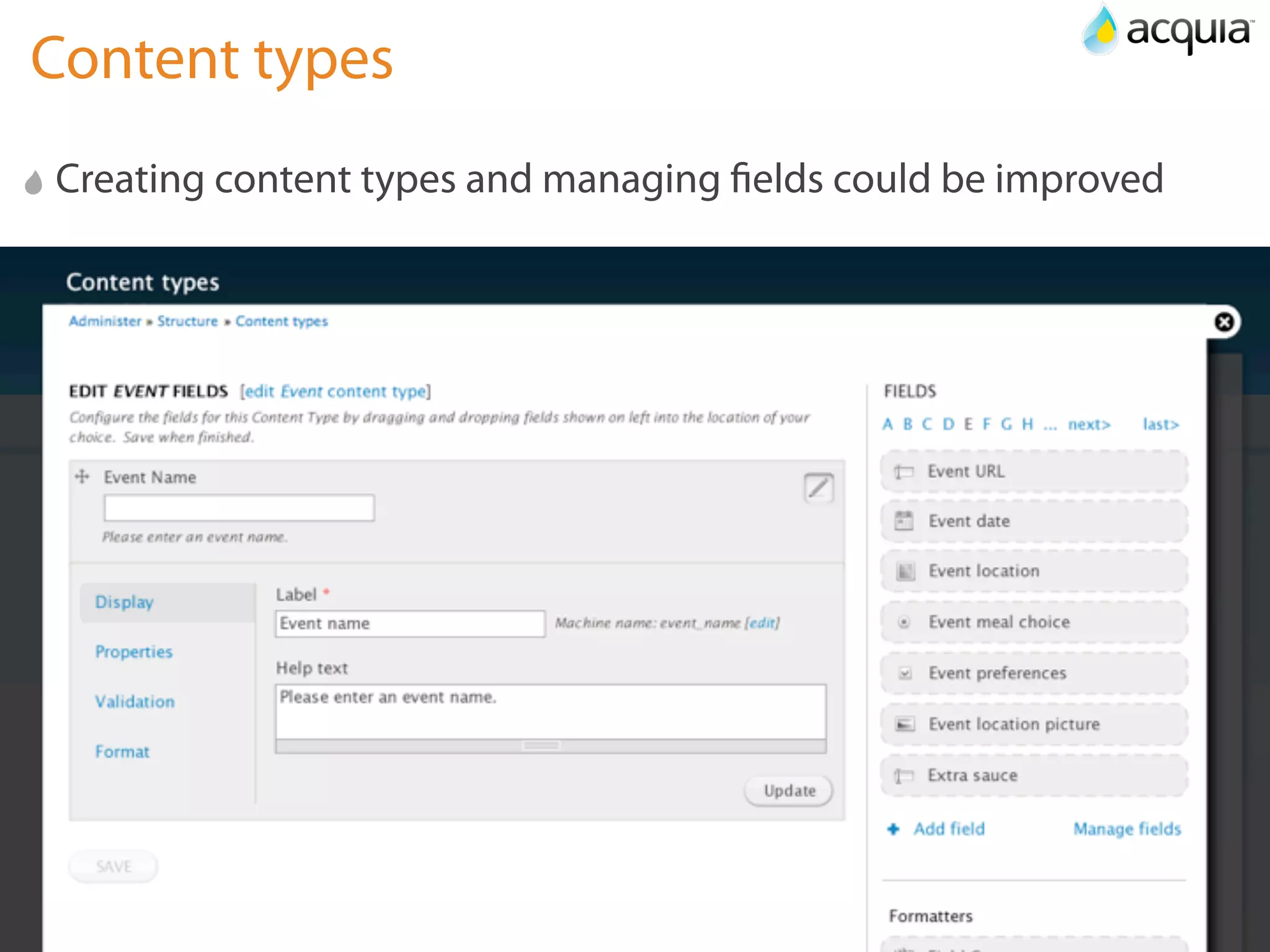1270x952 pixels.
Task: Click the edit link beside Machine name
Action: point(762,623)
